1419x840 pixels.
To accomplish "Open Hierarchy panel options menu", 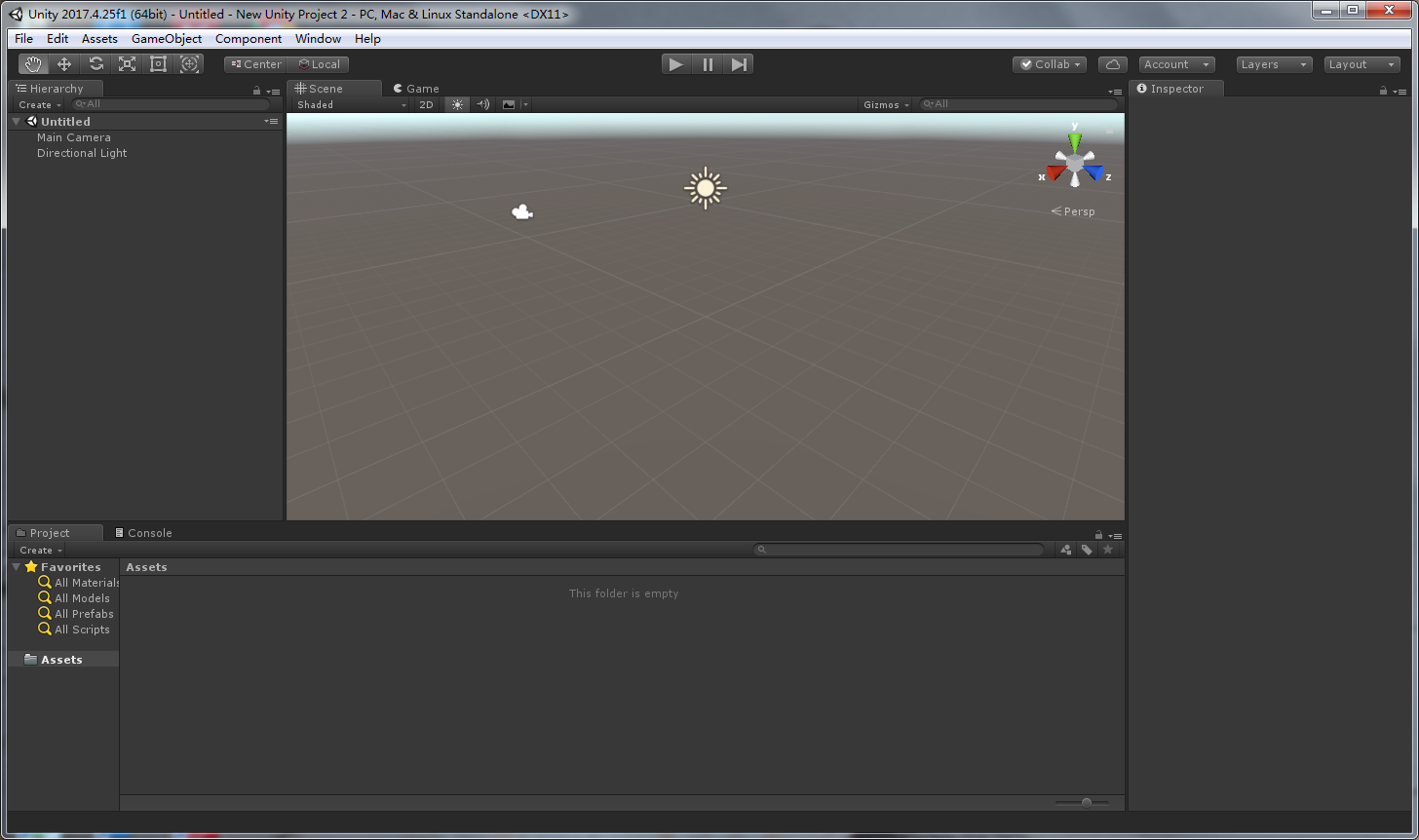I will [x=274, y=91].
